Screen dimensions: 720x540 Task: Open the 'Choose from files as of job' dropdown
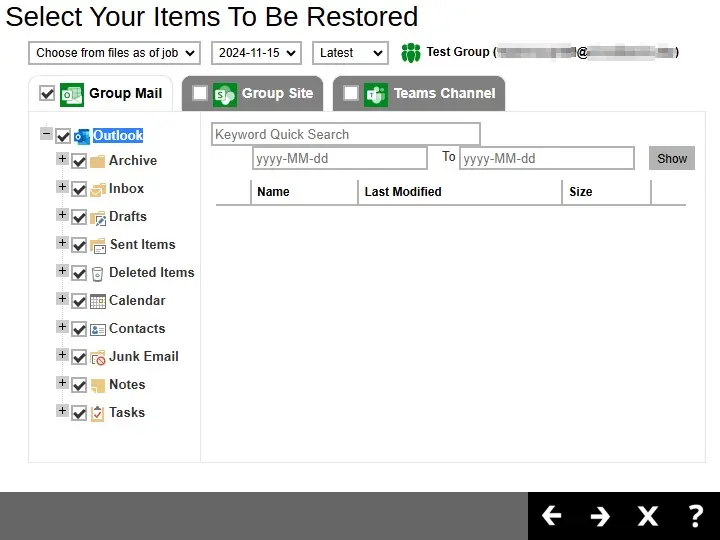pos(115,53)
